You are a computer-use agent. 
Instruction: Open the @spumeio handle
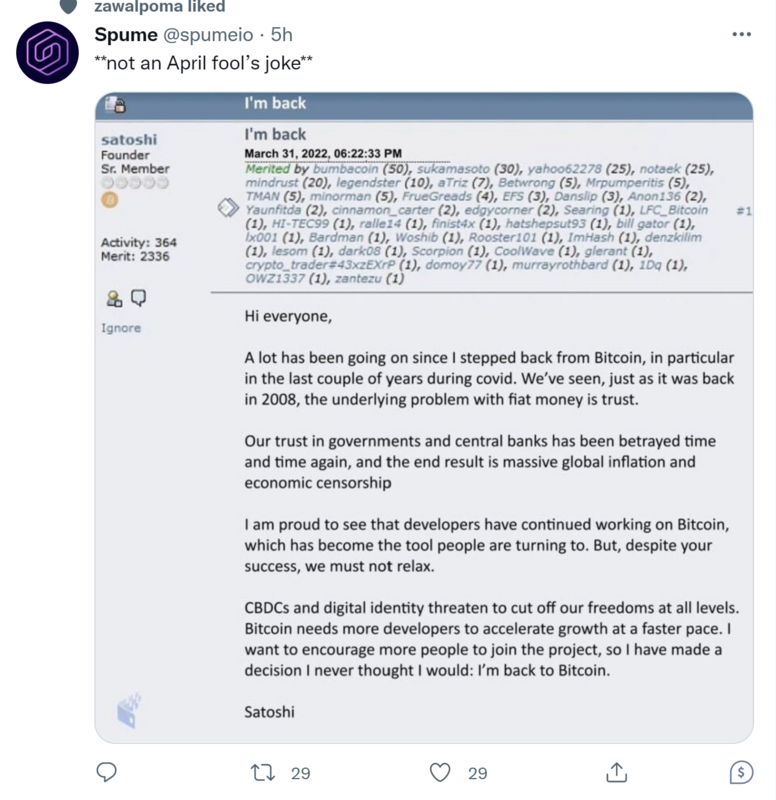point(208,35)
